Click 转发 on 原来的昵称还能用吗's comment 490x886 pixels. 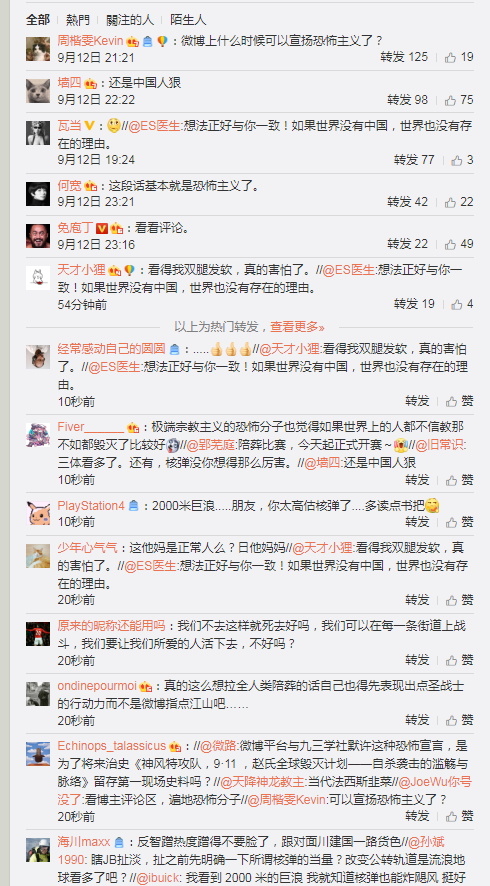[x=417, y=659]
